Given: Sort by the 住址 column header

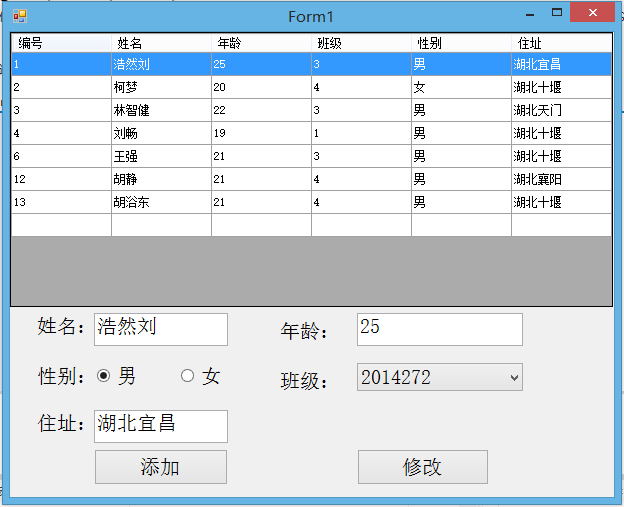Looking at the screenshot, I should [x=562, y=43].
